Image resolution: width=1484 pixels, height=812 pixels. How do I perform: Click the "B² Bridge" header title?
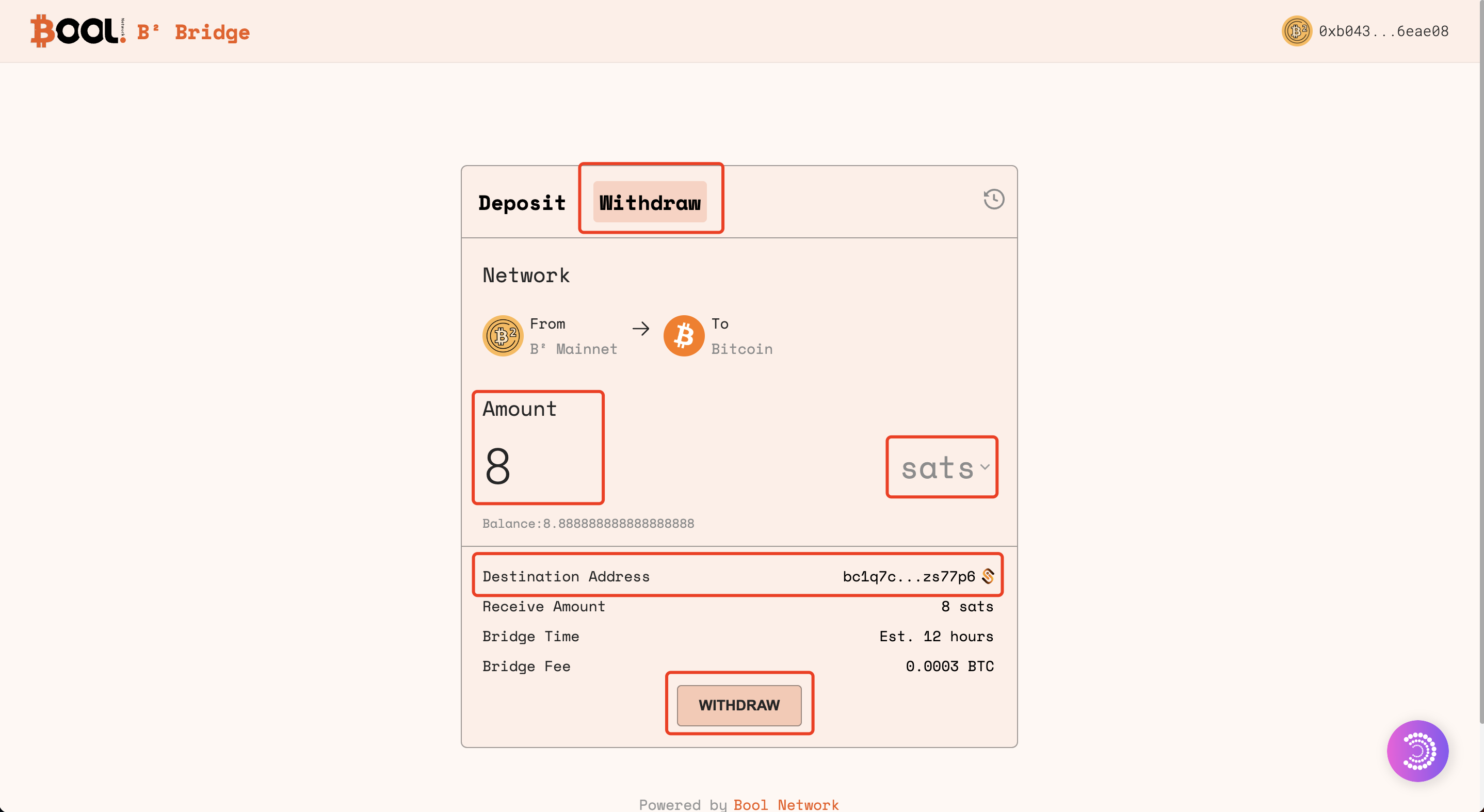193,33
